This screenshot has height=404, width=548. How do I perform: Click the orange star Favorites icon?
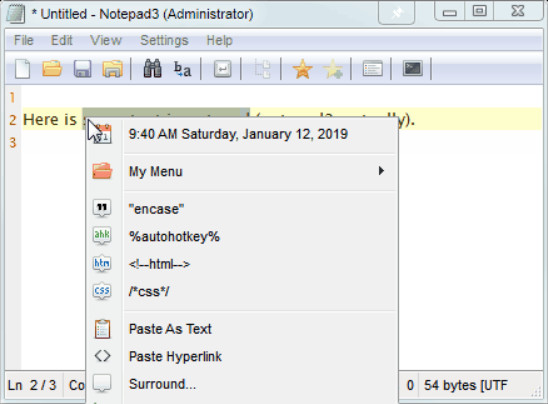coord(302,69)
